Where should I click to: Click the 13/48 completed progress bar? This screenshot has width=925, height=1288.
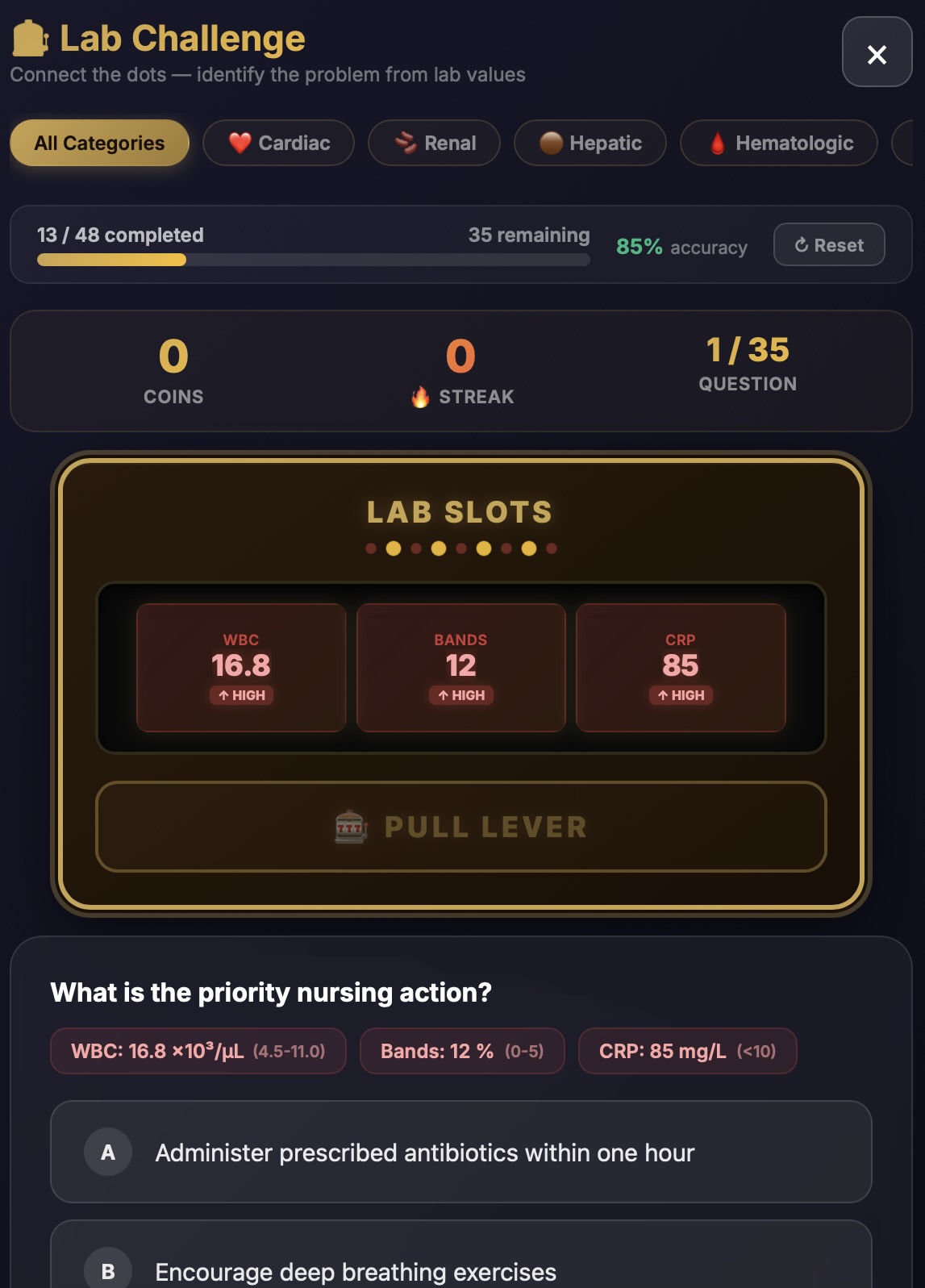pyautogui.click(x=313, y=261)
